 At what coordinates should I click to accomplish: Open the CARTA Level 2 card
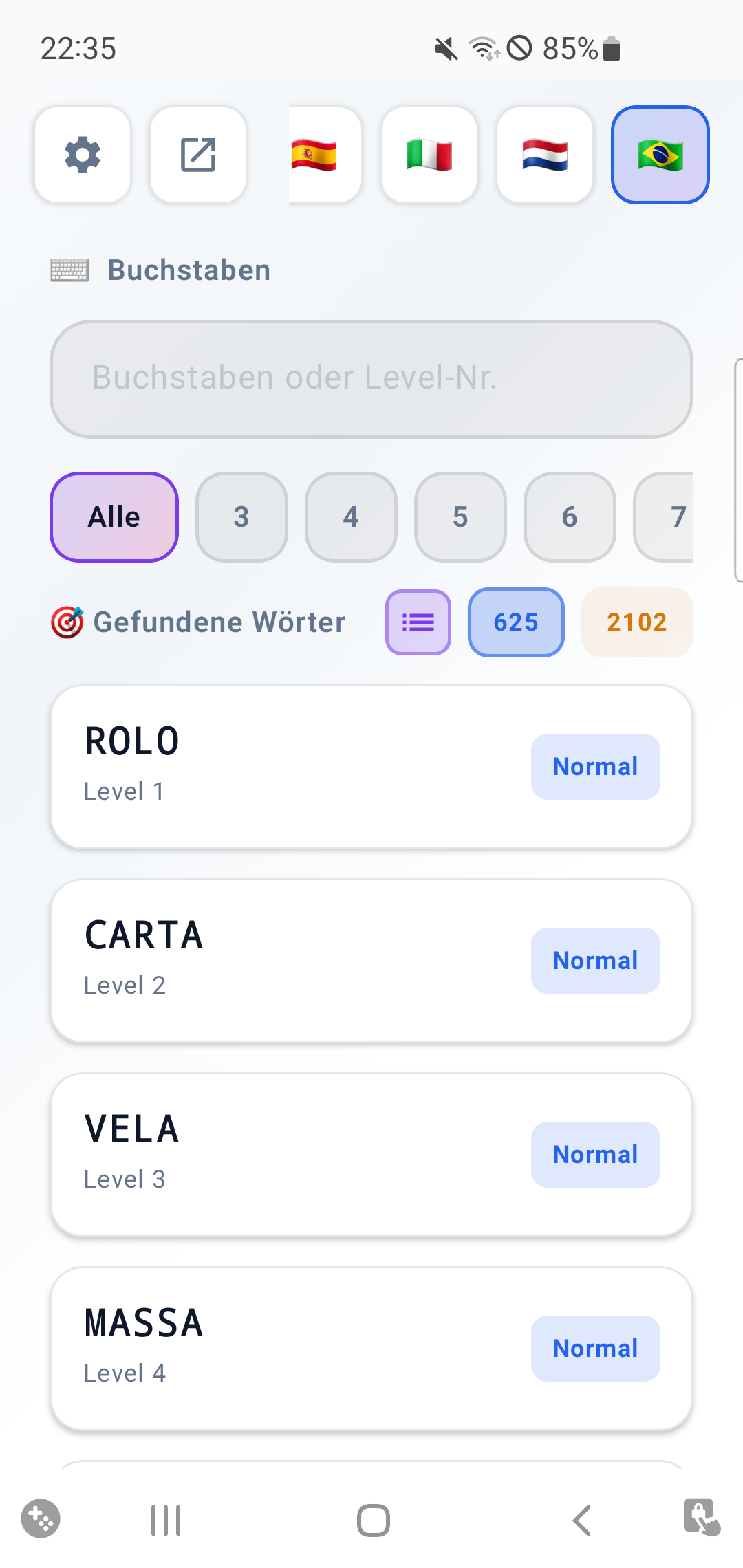click(x=371, y=961)
